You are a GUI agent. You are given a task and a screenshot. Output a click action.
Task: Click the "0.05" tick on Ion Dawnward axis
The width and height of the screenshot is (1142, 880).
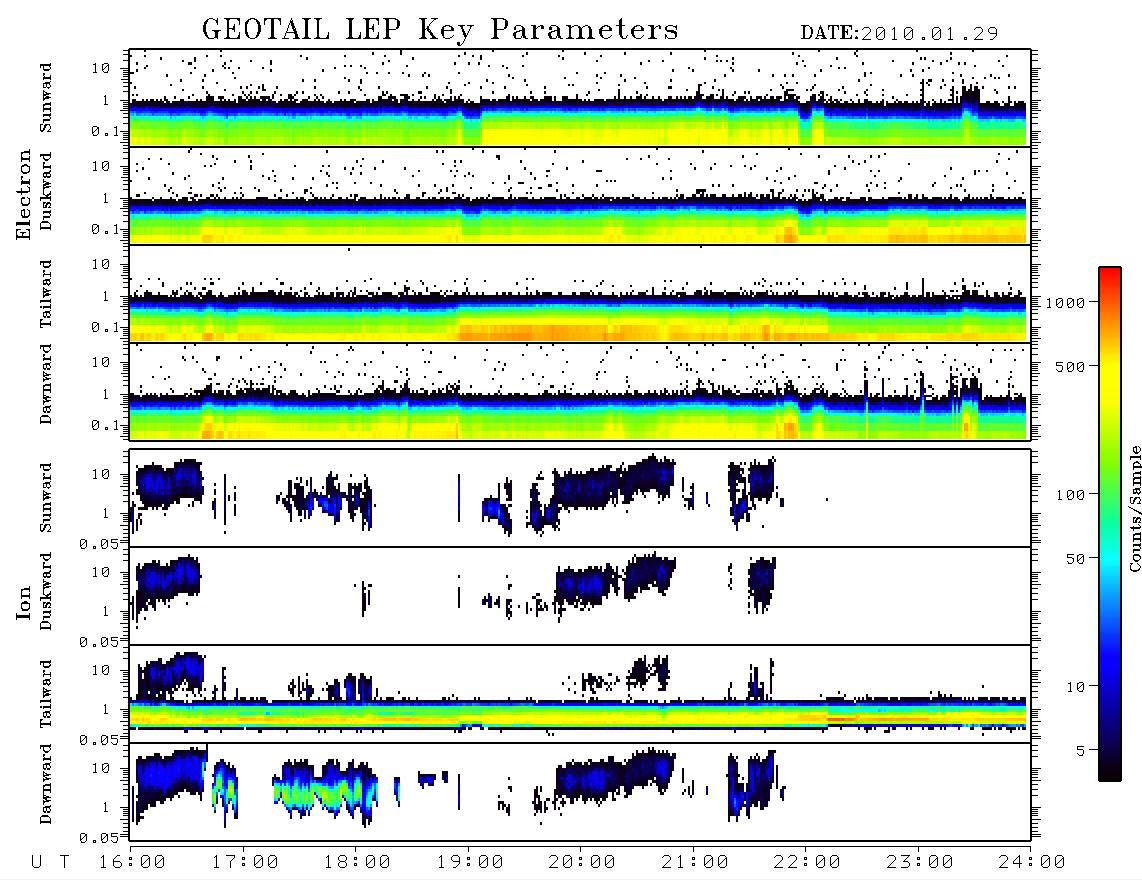pyautogui.click(x=98, y=838)
